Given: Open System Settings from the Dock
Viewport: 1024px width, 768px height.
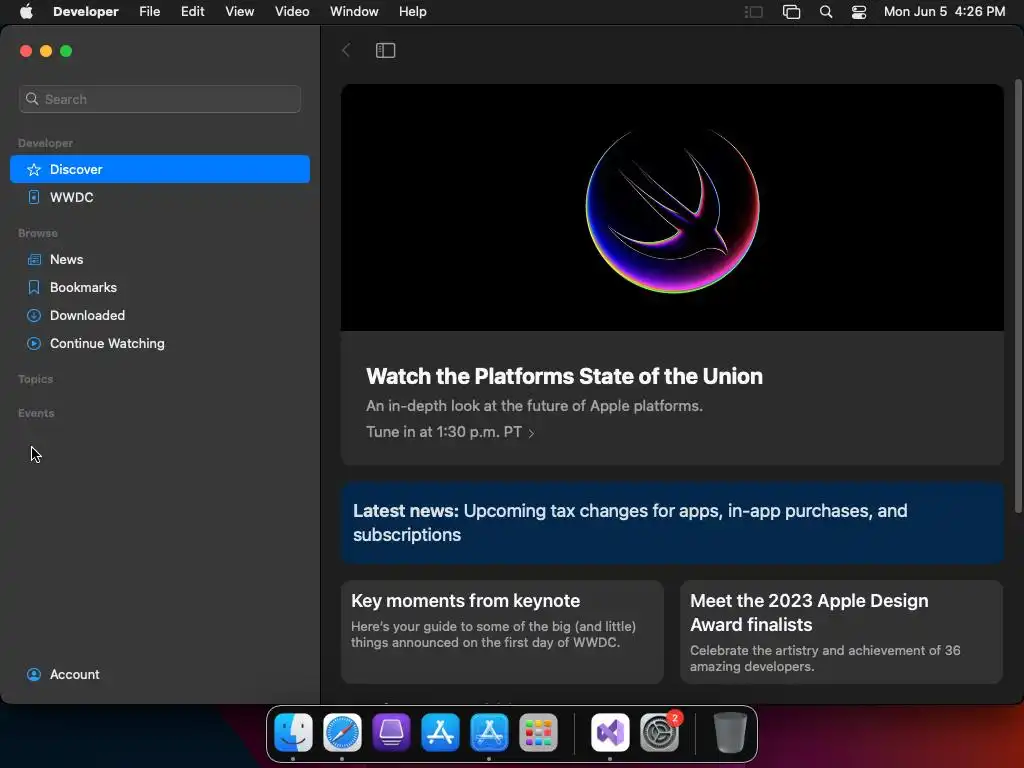Looking at the screenshot, I should (x=659, y=731).
